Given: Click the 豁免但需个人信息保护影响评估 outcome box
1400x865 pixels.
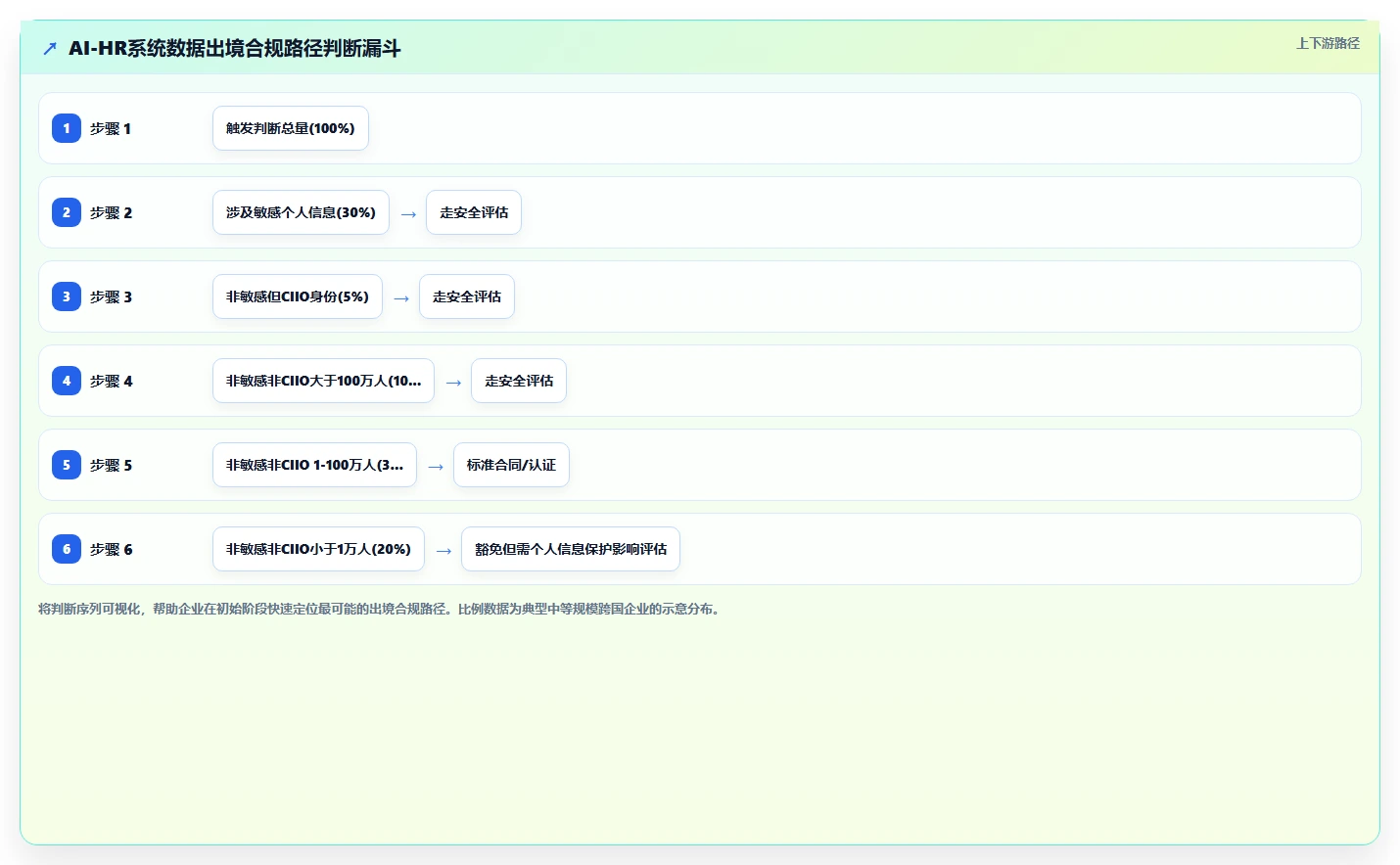Looking at the screenshot, I should click(x=571, y=549).
